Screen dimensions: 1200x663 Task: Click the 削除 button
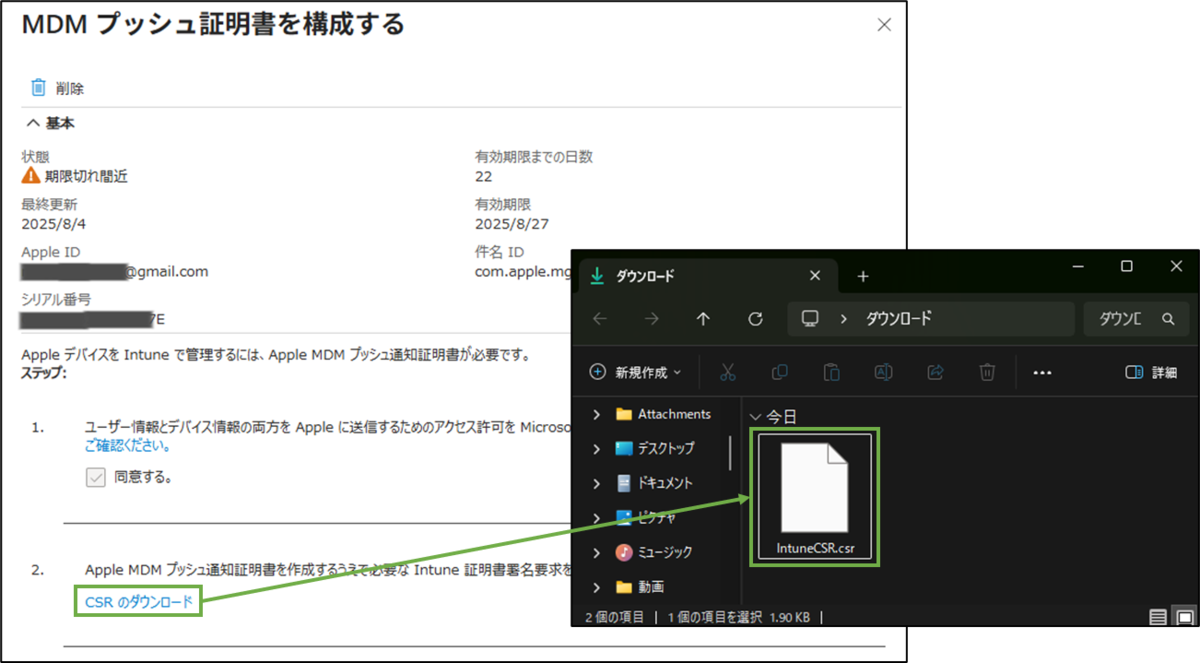(x=57, y=88)
